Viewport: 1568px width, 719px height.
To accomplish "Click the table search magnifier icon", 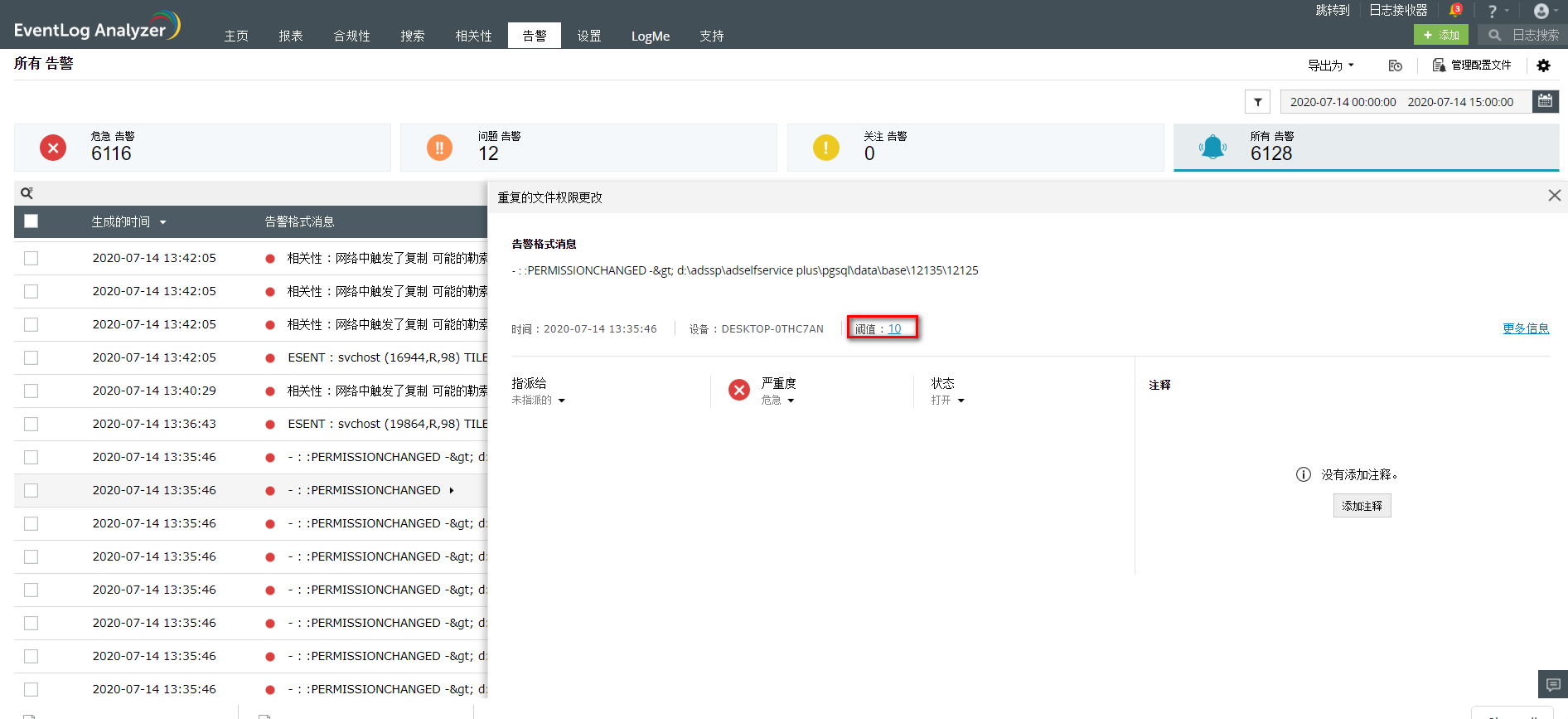I will (27, 193).
